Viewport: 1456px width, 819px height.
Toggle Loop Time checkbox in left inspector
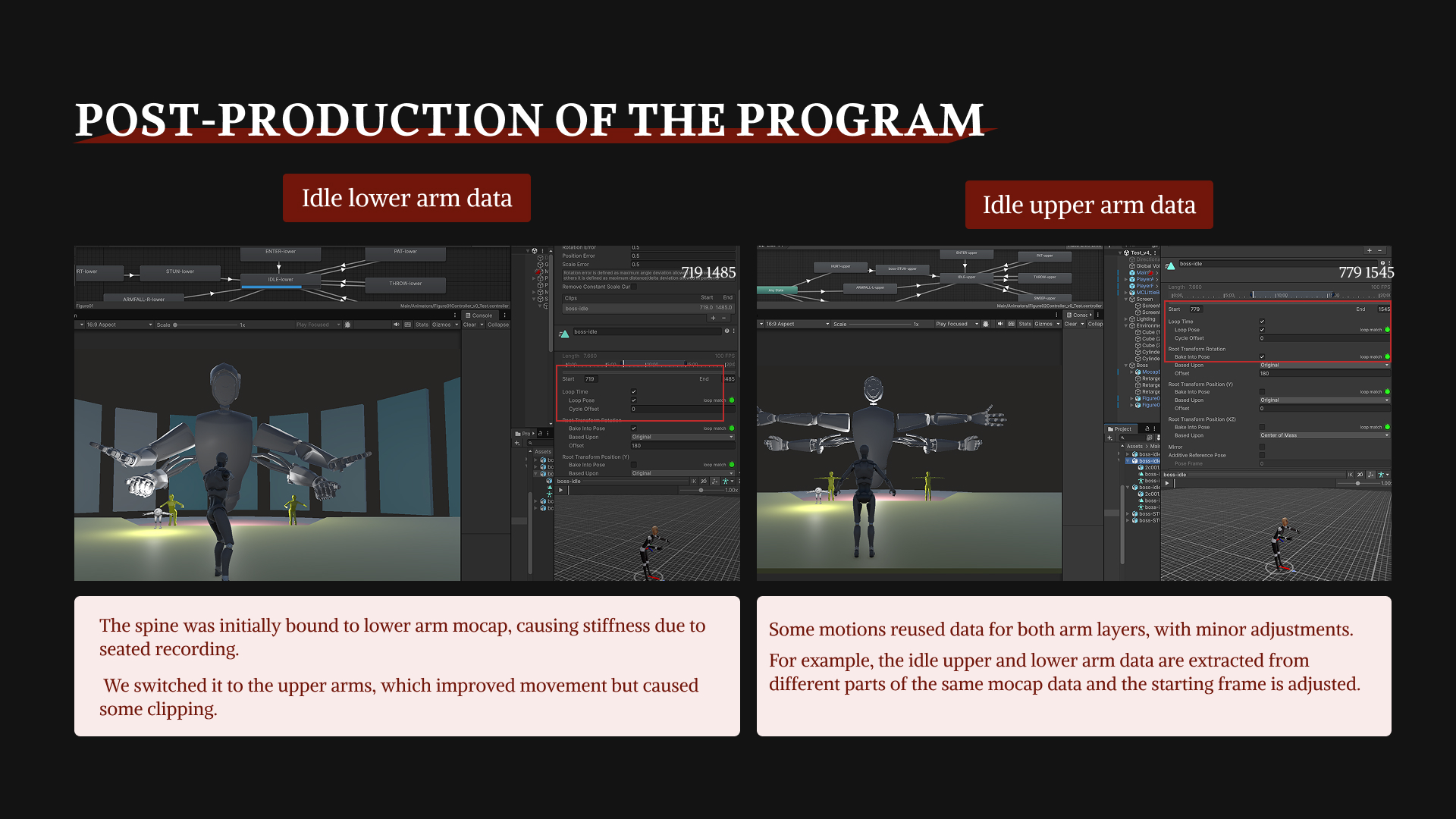pos(634,392)
